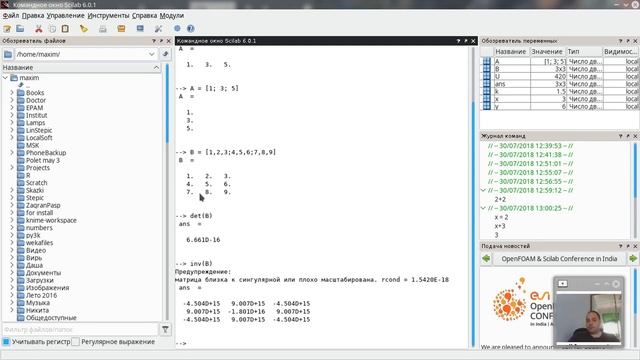Viewport: 640px width, 360px height.
Task: Expand the PhoneBackup folder
Action: (x=12, y=153)
